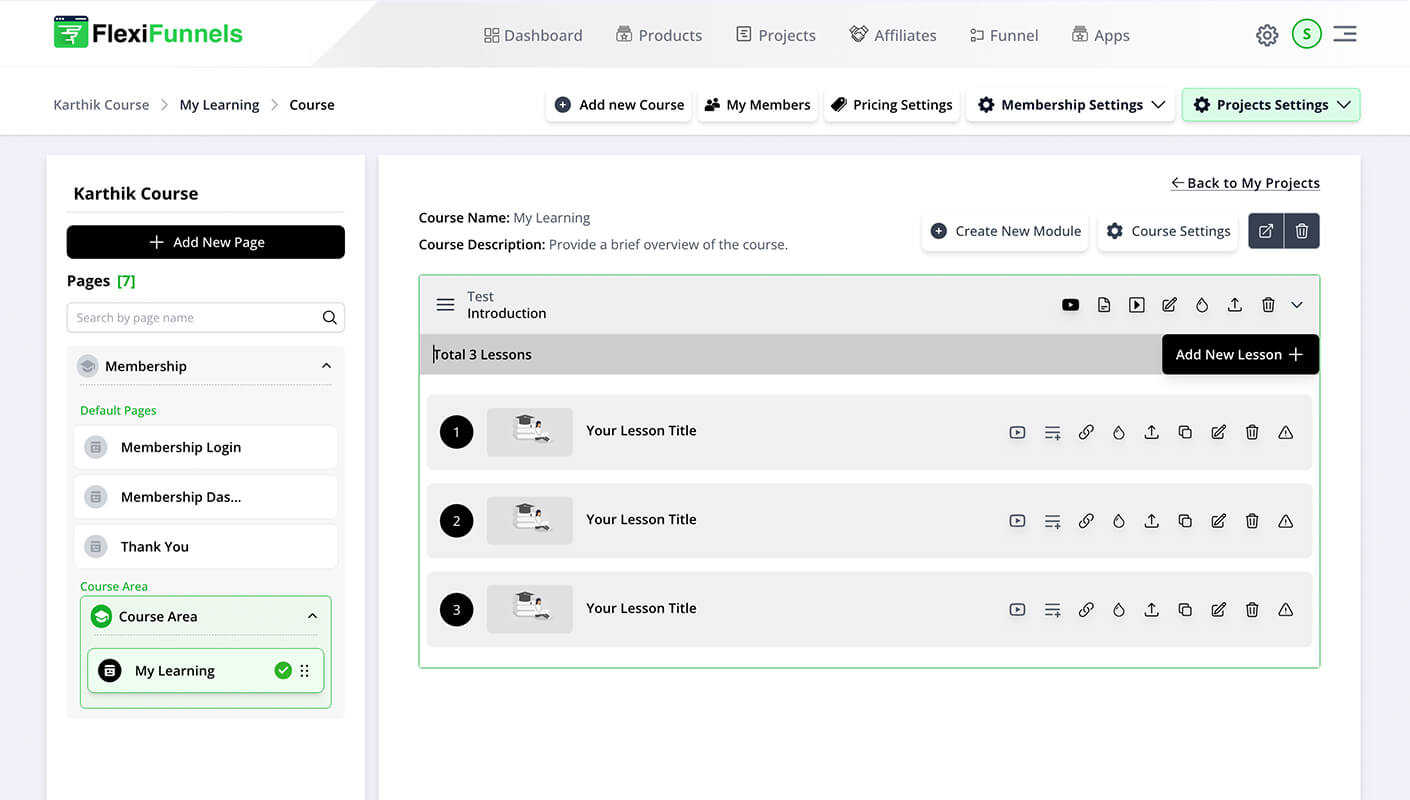The width and height of the screenshot is (1410, 800).
Task: Click the green checkmark on My Learning
Action: (283, 671)
